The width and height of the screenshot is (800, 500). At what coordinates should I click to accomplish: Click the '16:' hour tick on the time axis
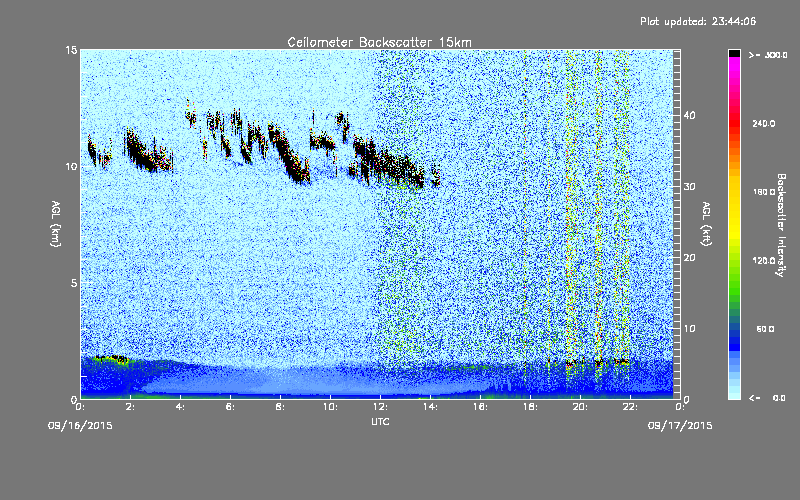(x=480, y=407)
